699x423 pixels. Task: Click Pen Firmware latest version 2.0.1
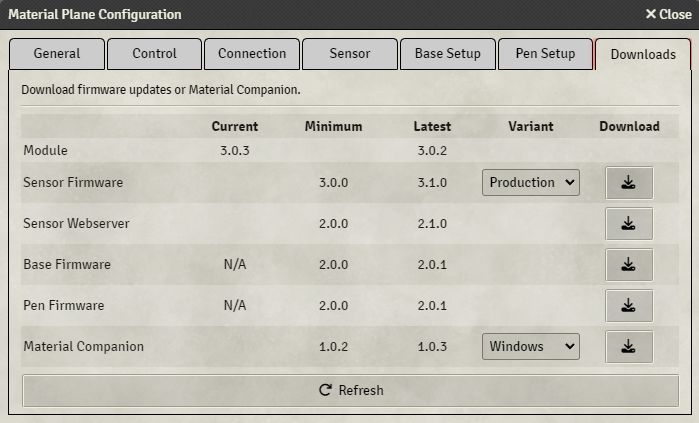432,306
